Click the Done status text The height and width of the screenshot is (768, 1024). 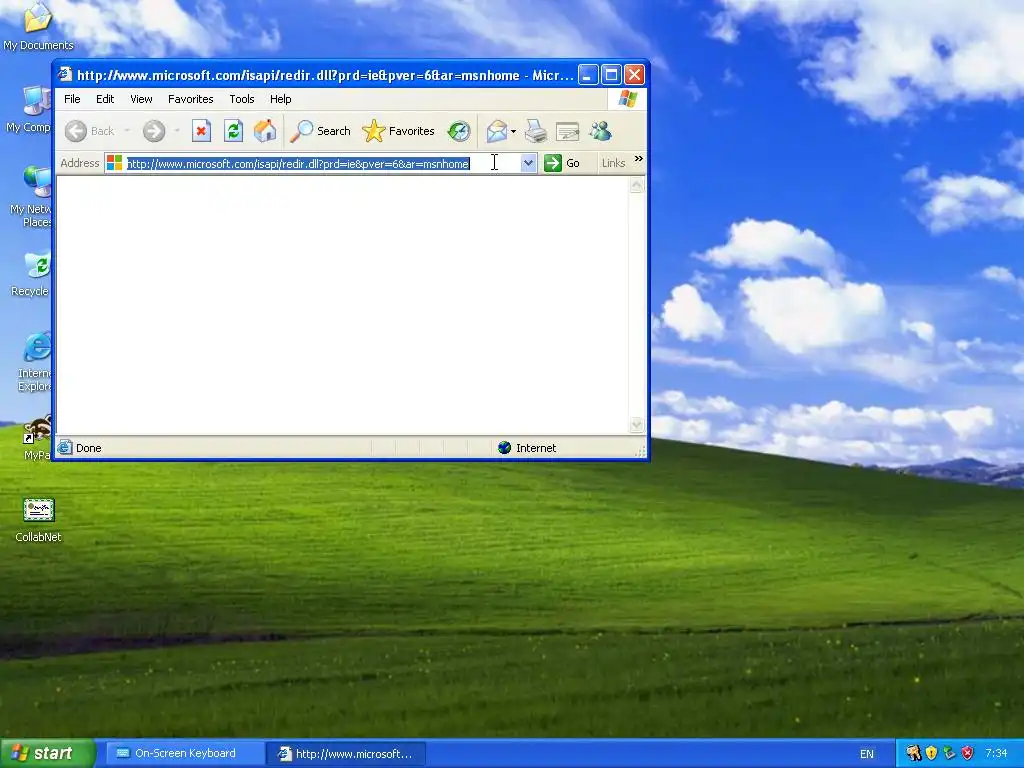click(88, 448)
